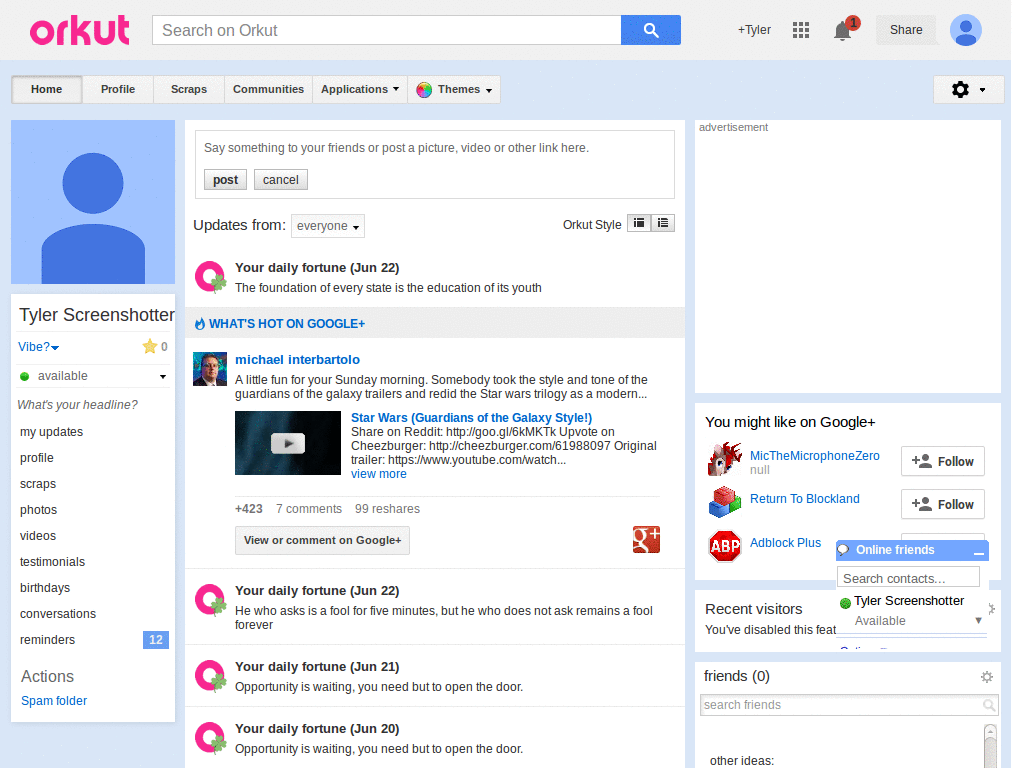Click the Jun 20 fortune icon
The width and height of the screenshot is (1024, 768).
(210, 738)
